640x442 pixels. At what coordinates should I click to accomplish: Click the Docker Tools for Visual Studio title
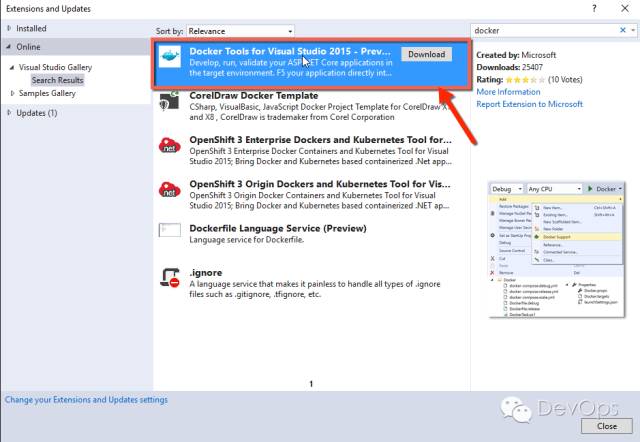point(290,51)
